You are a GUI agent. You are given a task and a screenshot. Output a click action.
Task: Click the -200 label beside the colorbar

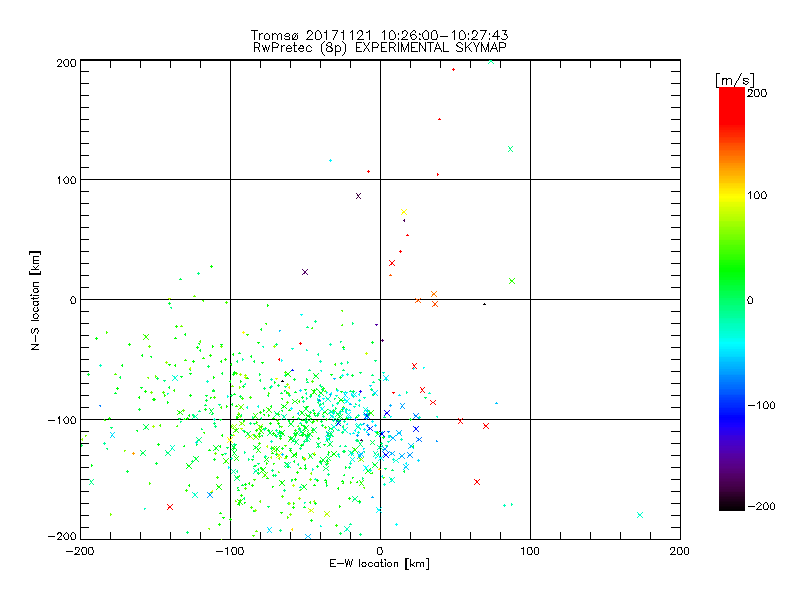(x=761, y=507)
